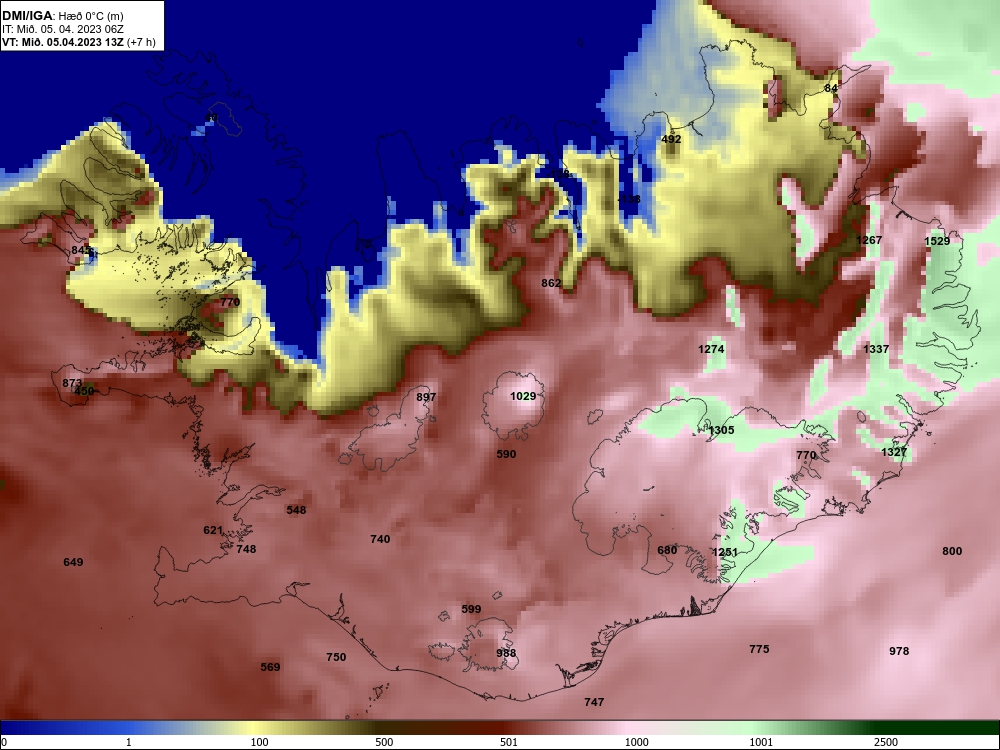Click the map value 750
The width and height of the screenshot is (1000, 750).
coord(336,657)
